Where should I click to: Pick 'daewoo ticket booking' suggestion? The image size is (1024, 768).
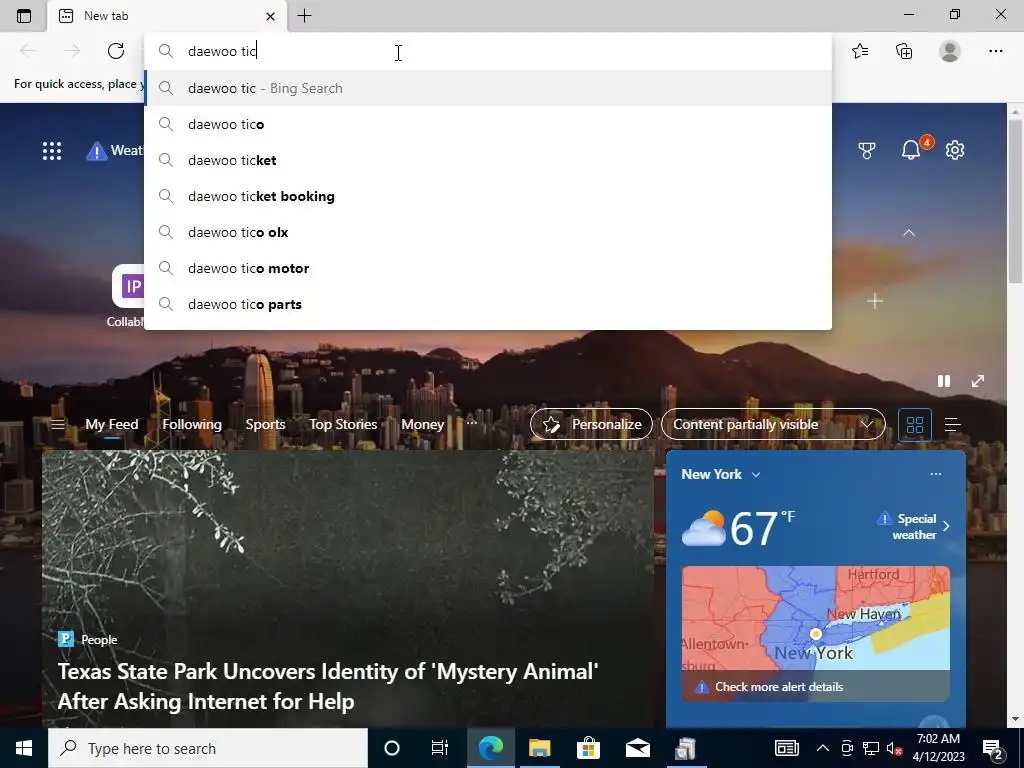pos(488,196)
